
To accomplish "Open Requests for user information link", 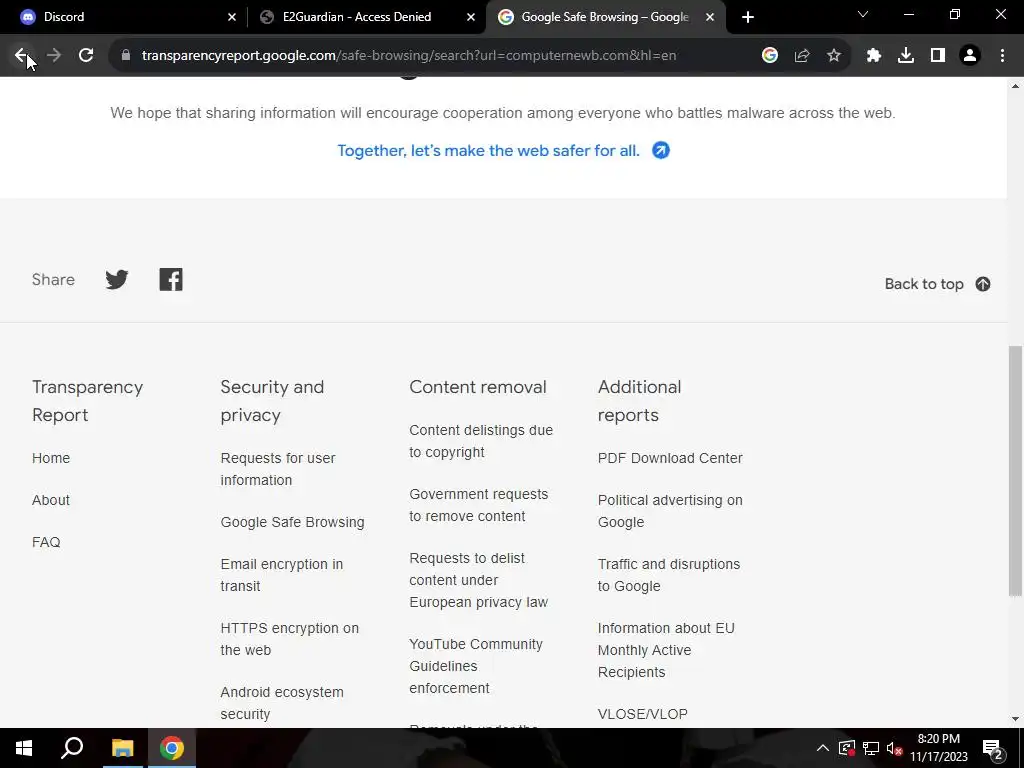I will click(x=278, y=469).
